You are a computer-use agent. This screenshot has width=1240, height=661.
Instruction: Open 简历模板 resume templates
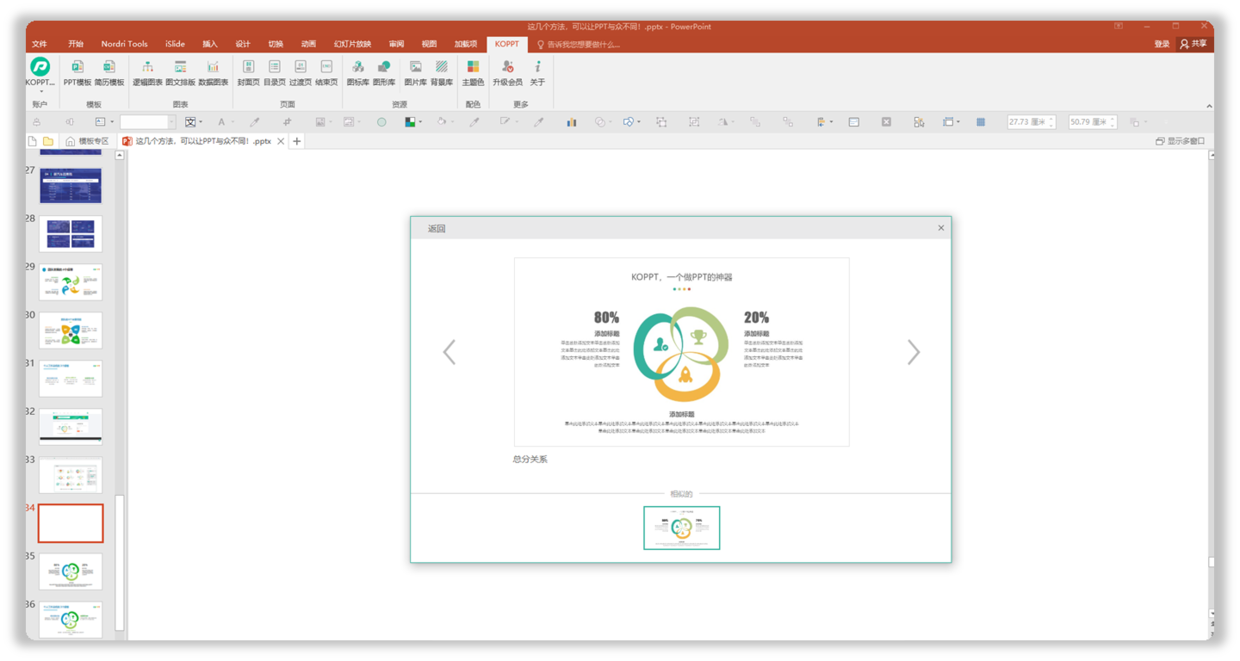click(x=109, y=72)
